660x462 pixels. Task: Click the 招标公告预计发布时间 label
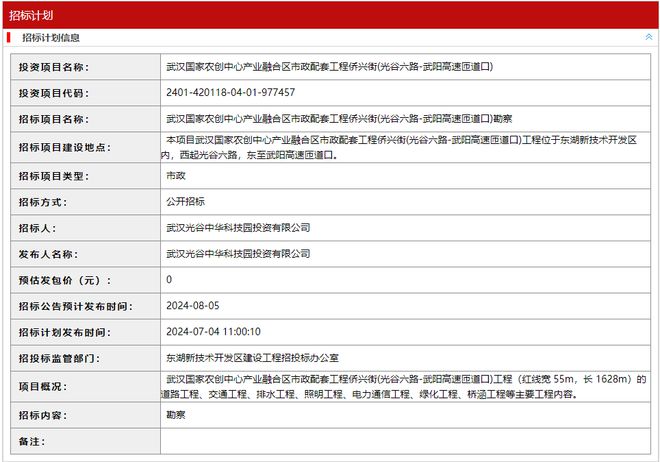tap(75, 307)
